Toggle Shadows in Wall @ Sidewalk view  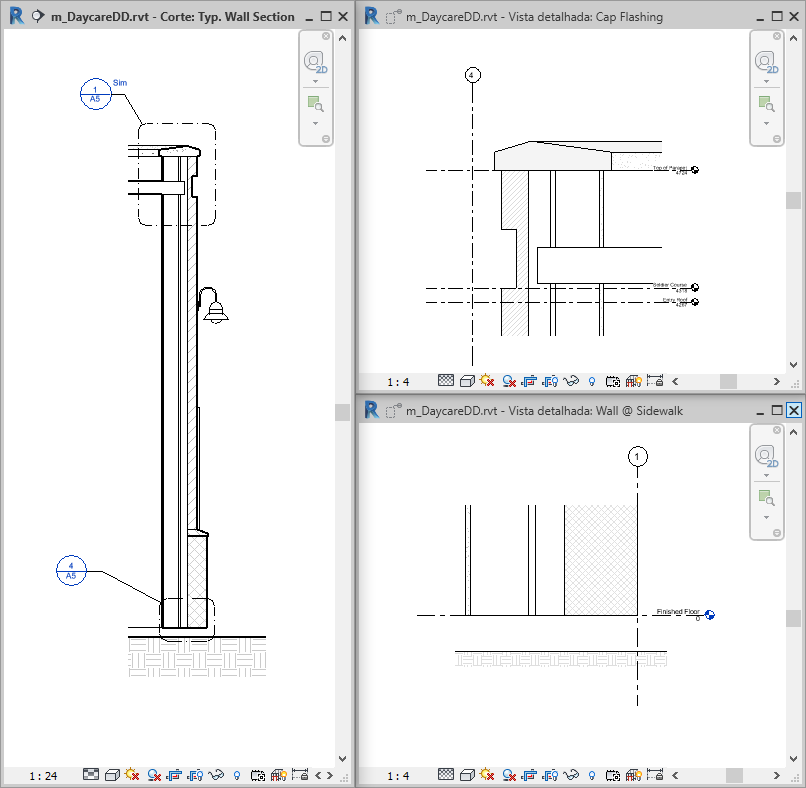tap(509, 775)
